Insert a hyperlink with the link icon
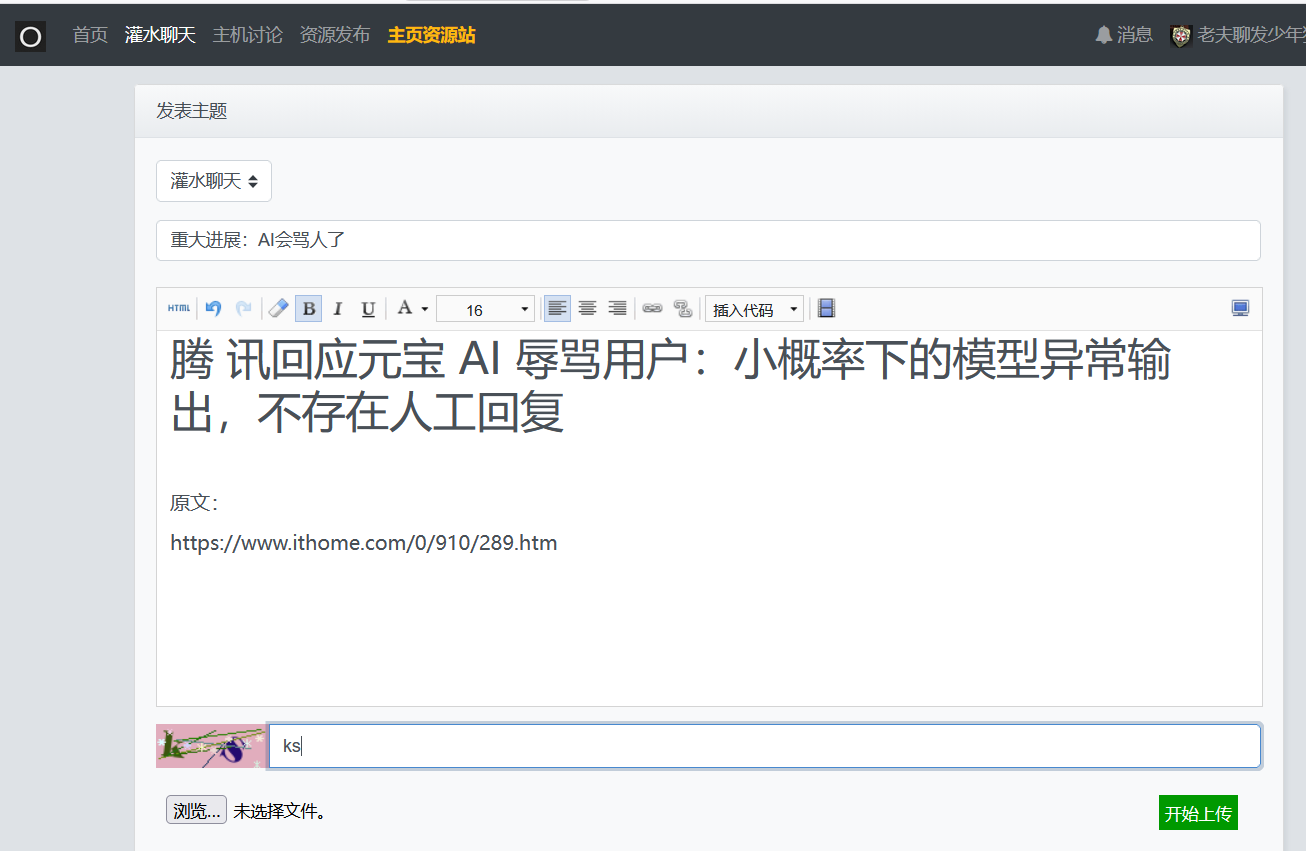The height and width of the screenshot is (851, 1306). (x=652, y=309)
